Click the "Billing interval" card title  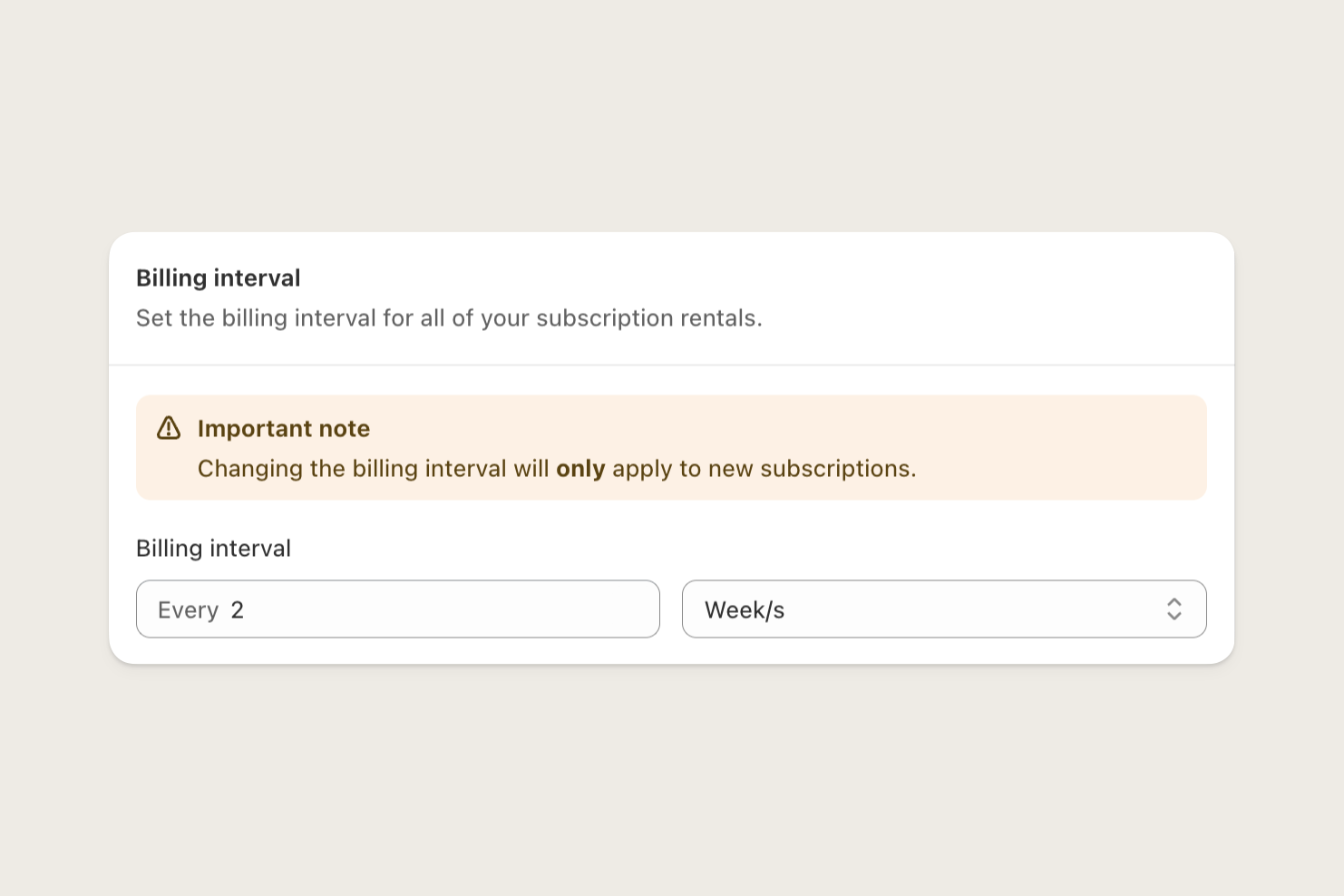[x=219, y=278]
